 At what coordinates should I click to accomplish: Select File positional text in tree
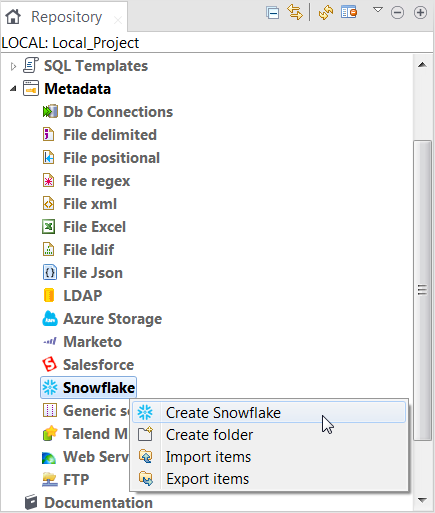click(x=112, y=158)
